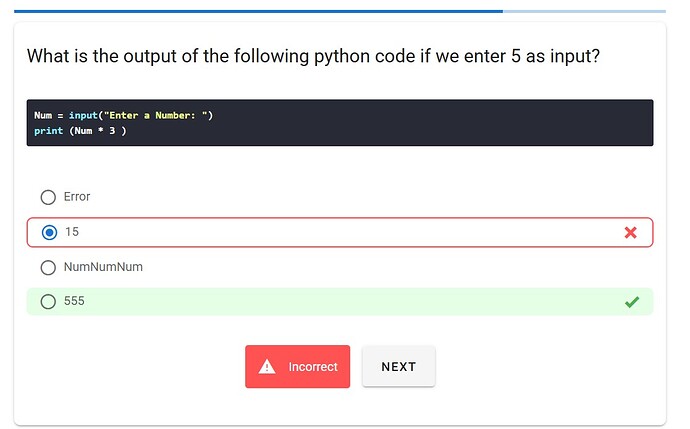The image size is (690, 429).
Task: Click the question heading text
Action: point(313,56)
